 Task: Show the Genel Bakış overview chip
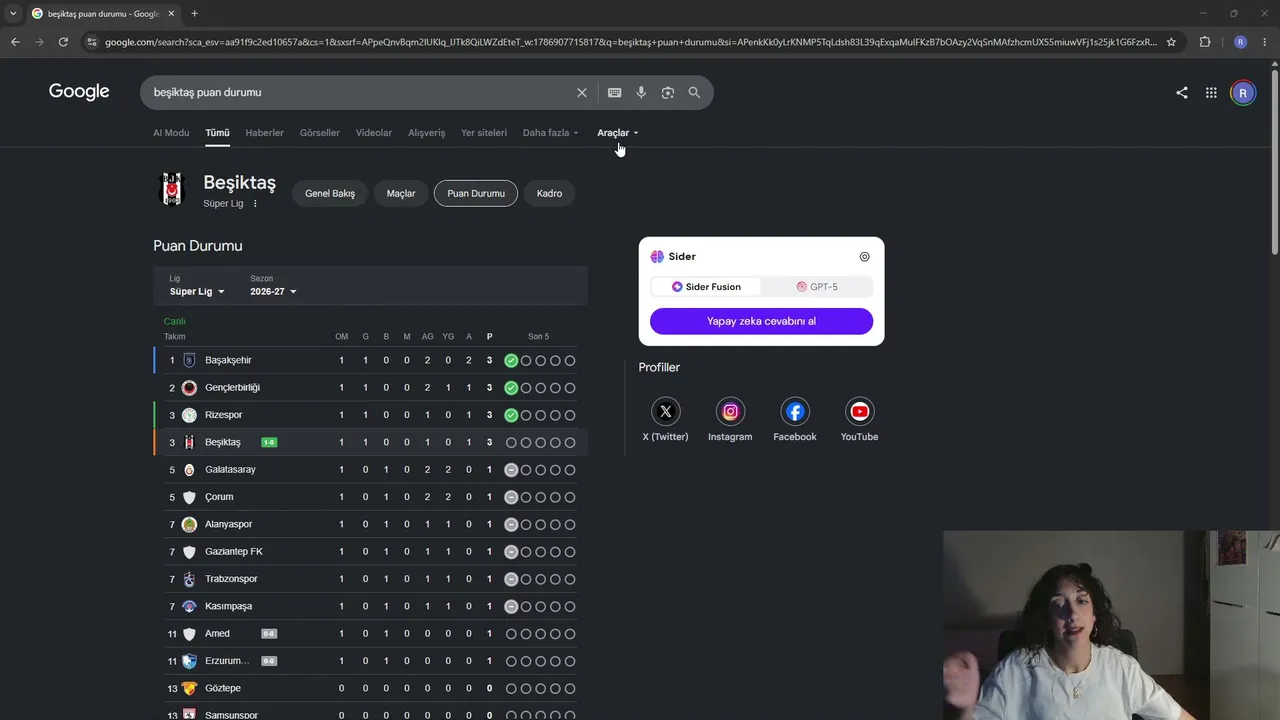tap(330, 193)
